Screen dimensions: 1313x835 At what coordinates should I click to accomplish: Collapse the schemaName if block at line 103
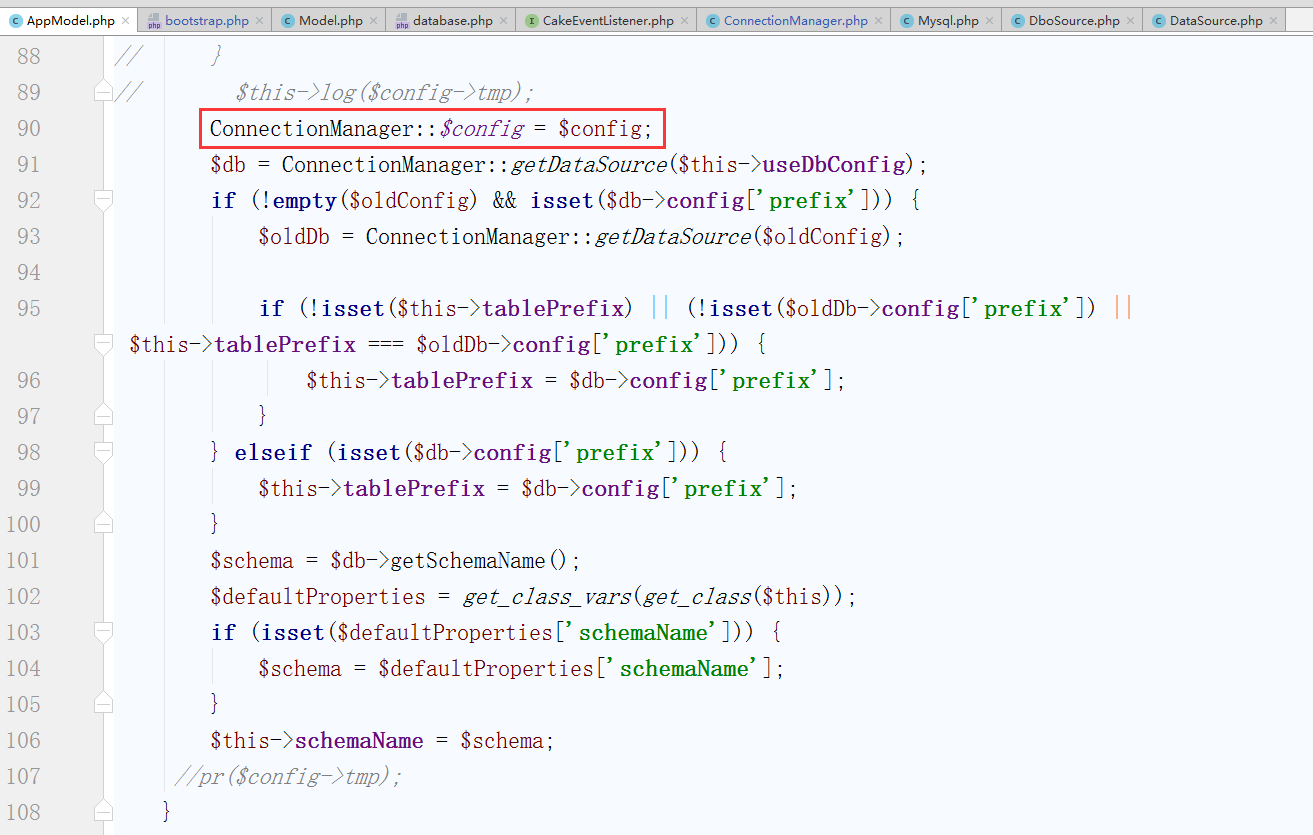(103, 632)
